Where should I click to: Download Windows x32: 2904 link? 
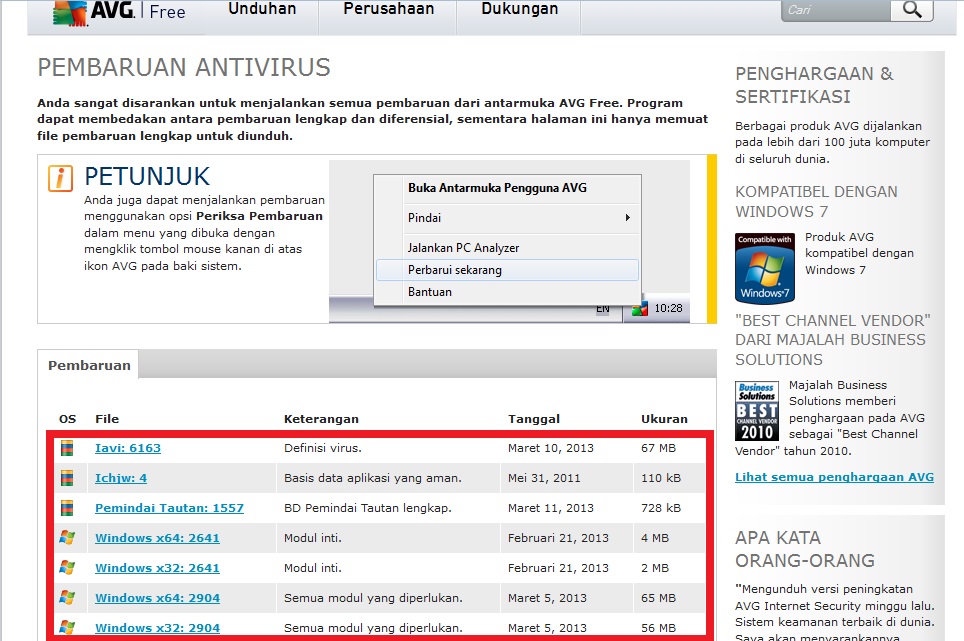157,627
